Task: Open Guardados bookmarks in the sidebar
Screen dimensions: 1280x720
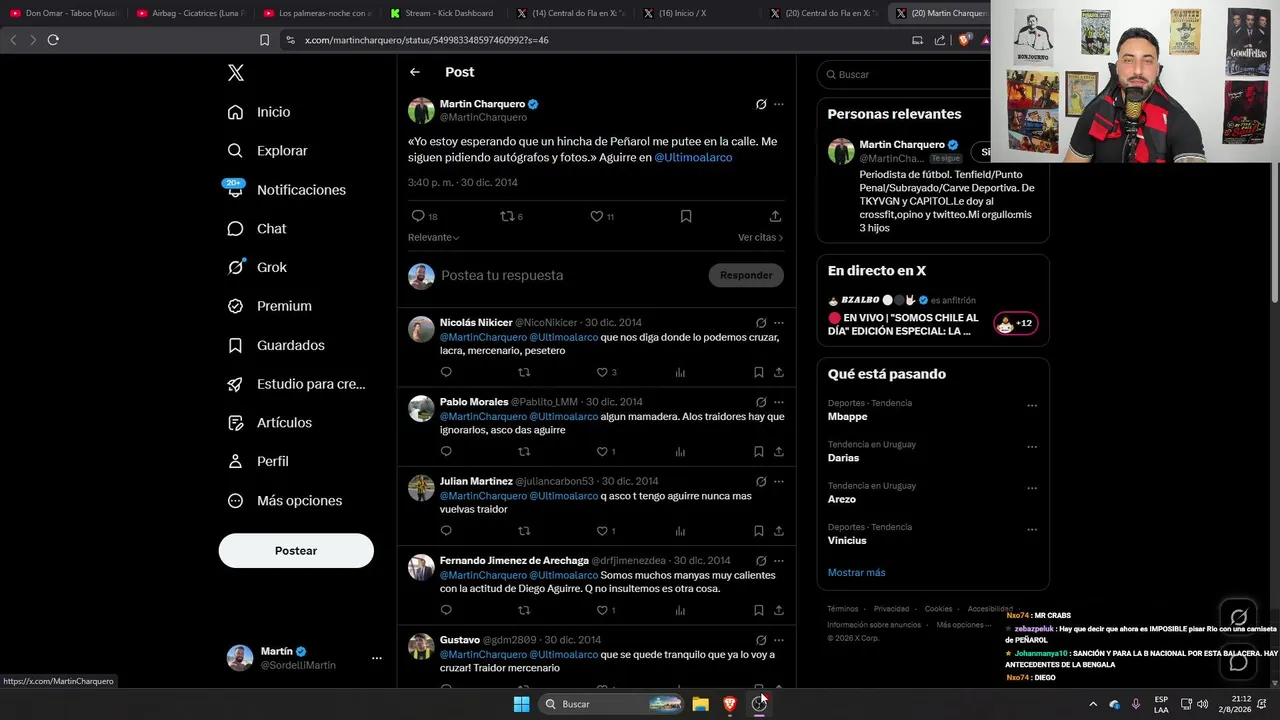Action: (x=276, y=345)
